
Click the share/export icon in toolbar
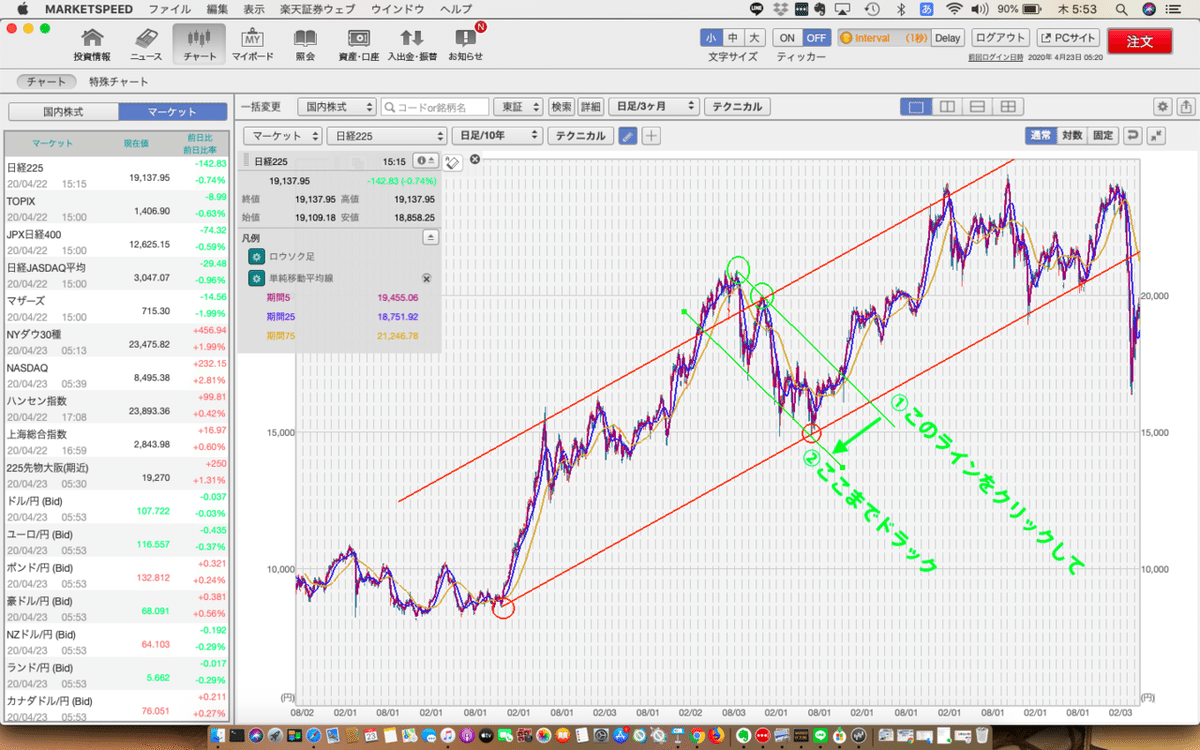(x=1185, y=106)
